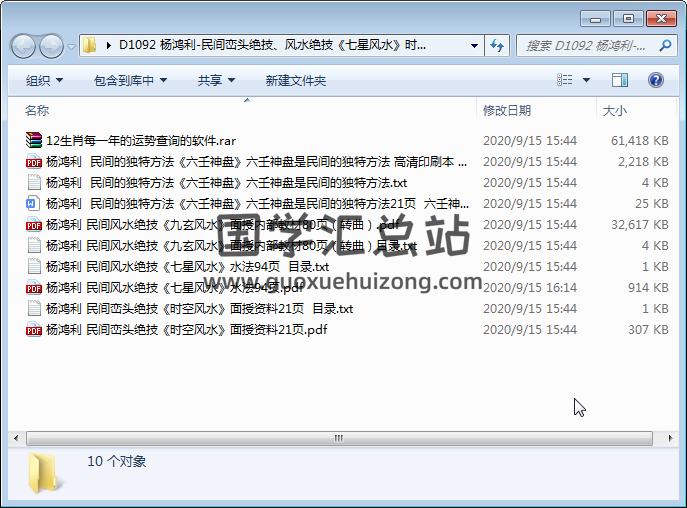Click the 2020/9/15 16:14 date value
Viewport: 687px width, 508px height.
pos(530,288)
